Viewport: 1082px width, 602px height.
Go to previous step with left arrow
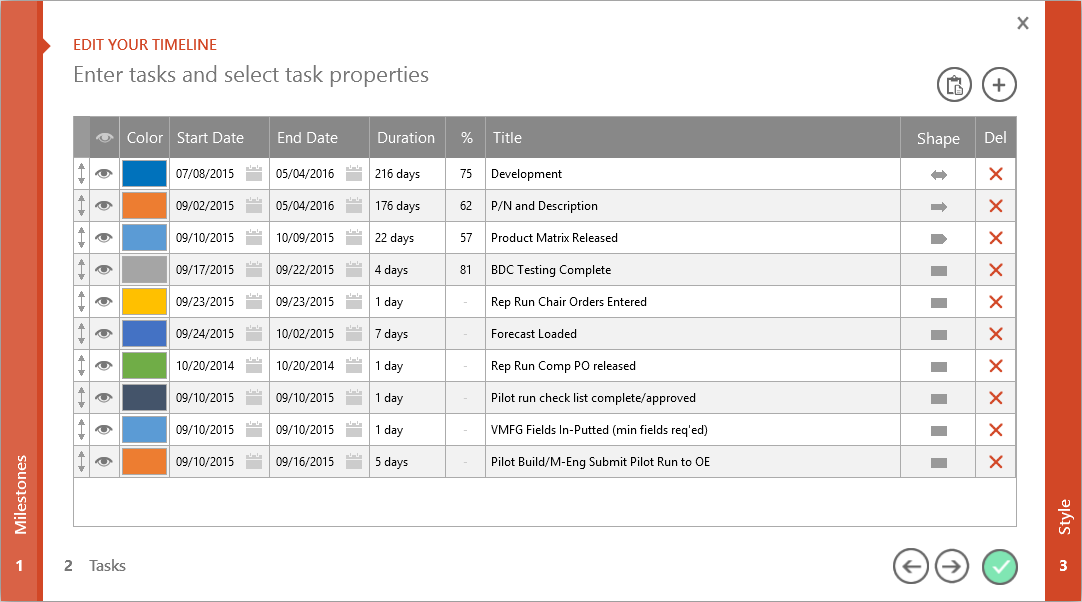pyautogui.click(x=910, y=567)
